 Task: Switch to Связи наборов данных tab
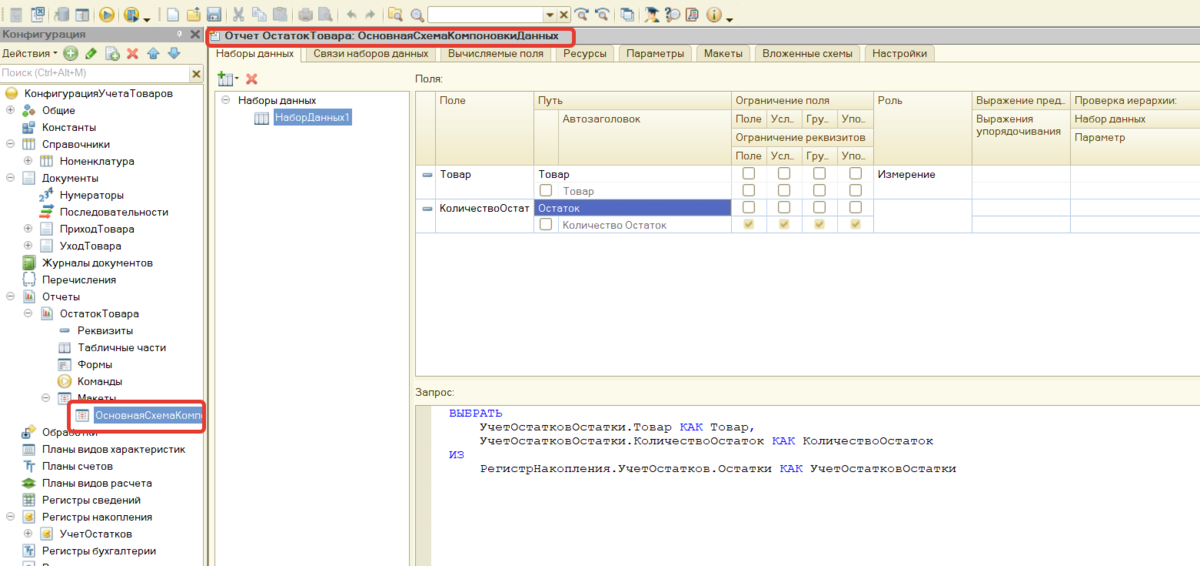click(370, 53)
